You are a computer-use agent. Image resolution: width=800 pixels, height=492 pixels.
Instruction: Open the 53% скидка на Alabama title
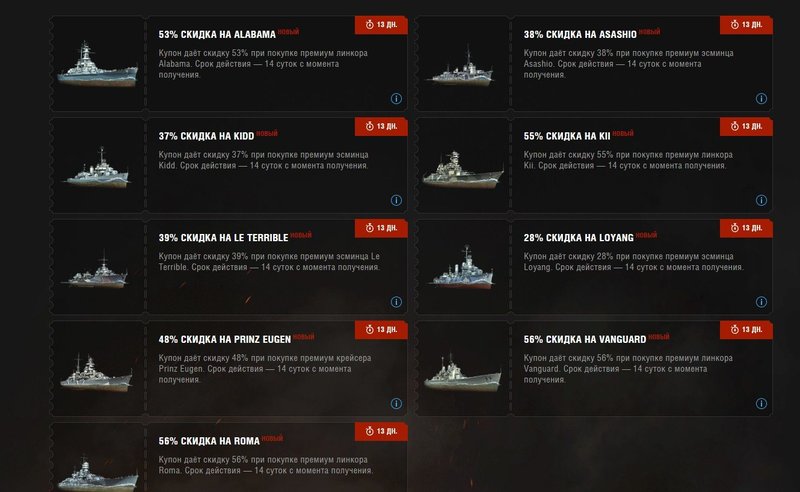tap(217, 35)
